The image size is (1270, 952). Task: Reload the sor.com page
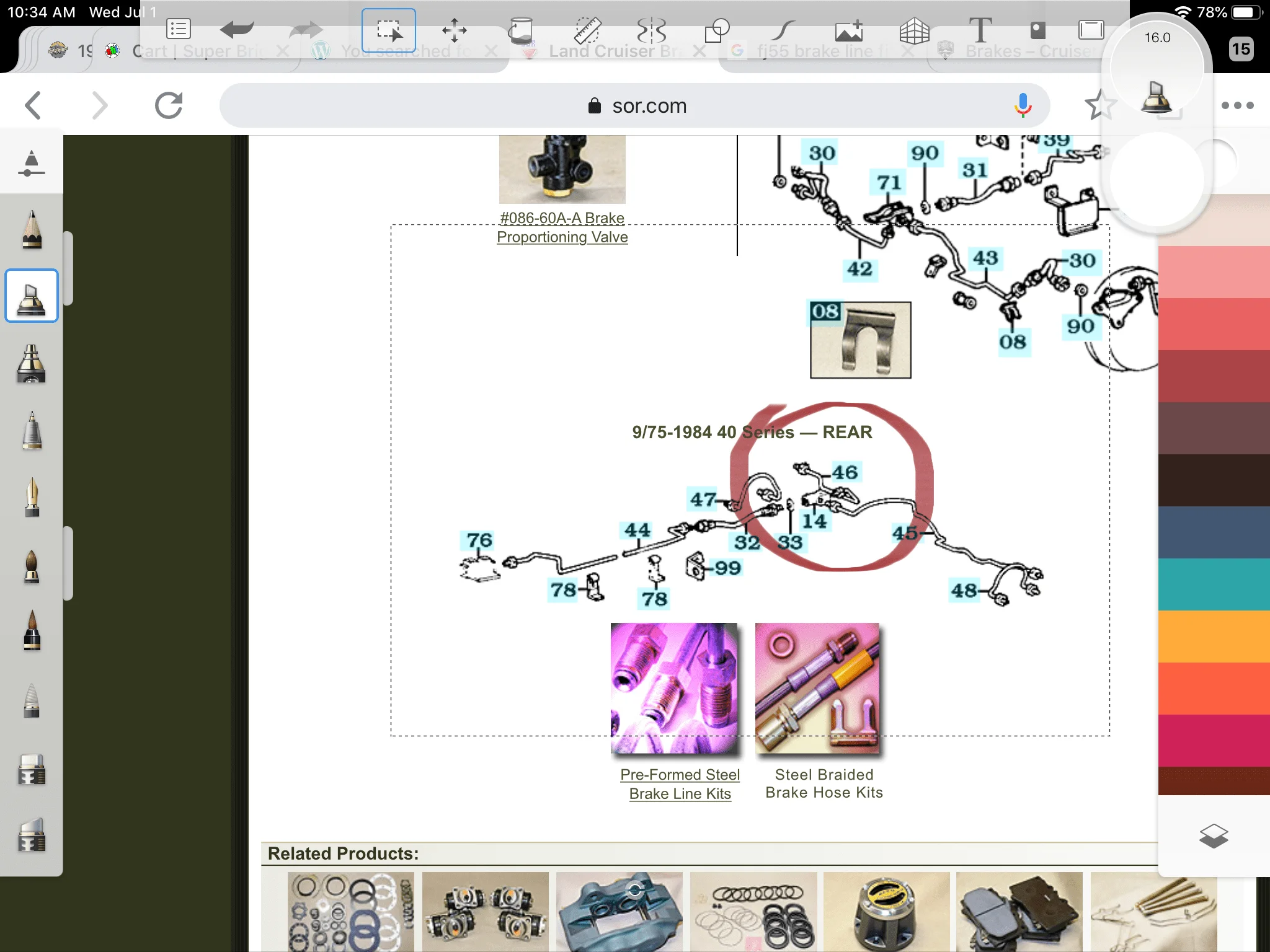click(168, 105)
